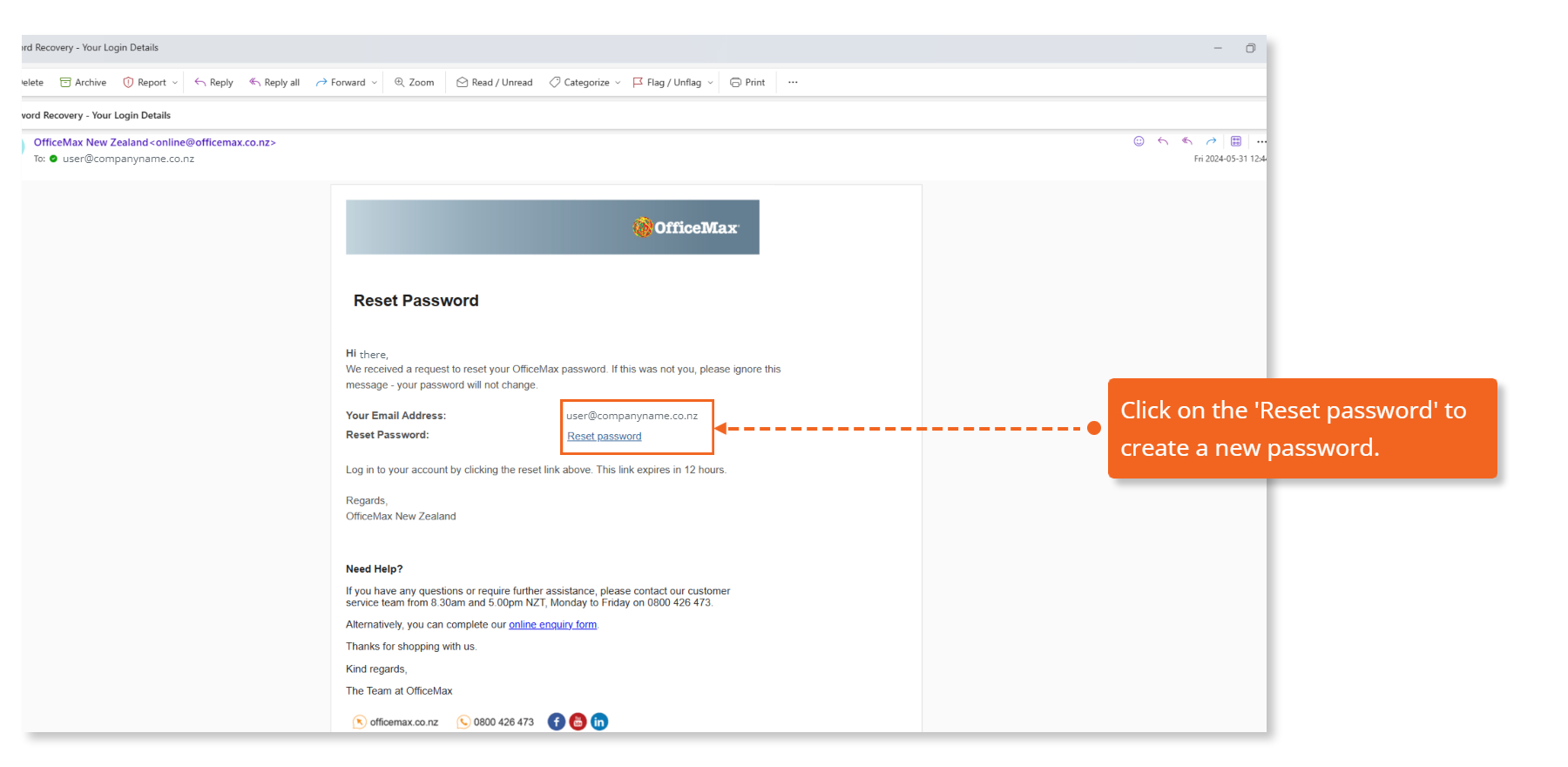Click the Zoom toolbar button

pos(414,83)
